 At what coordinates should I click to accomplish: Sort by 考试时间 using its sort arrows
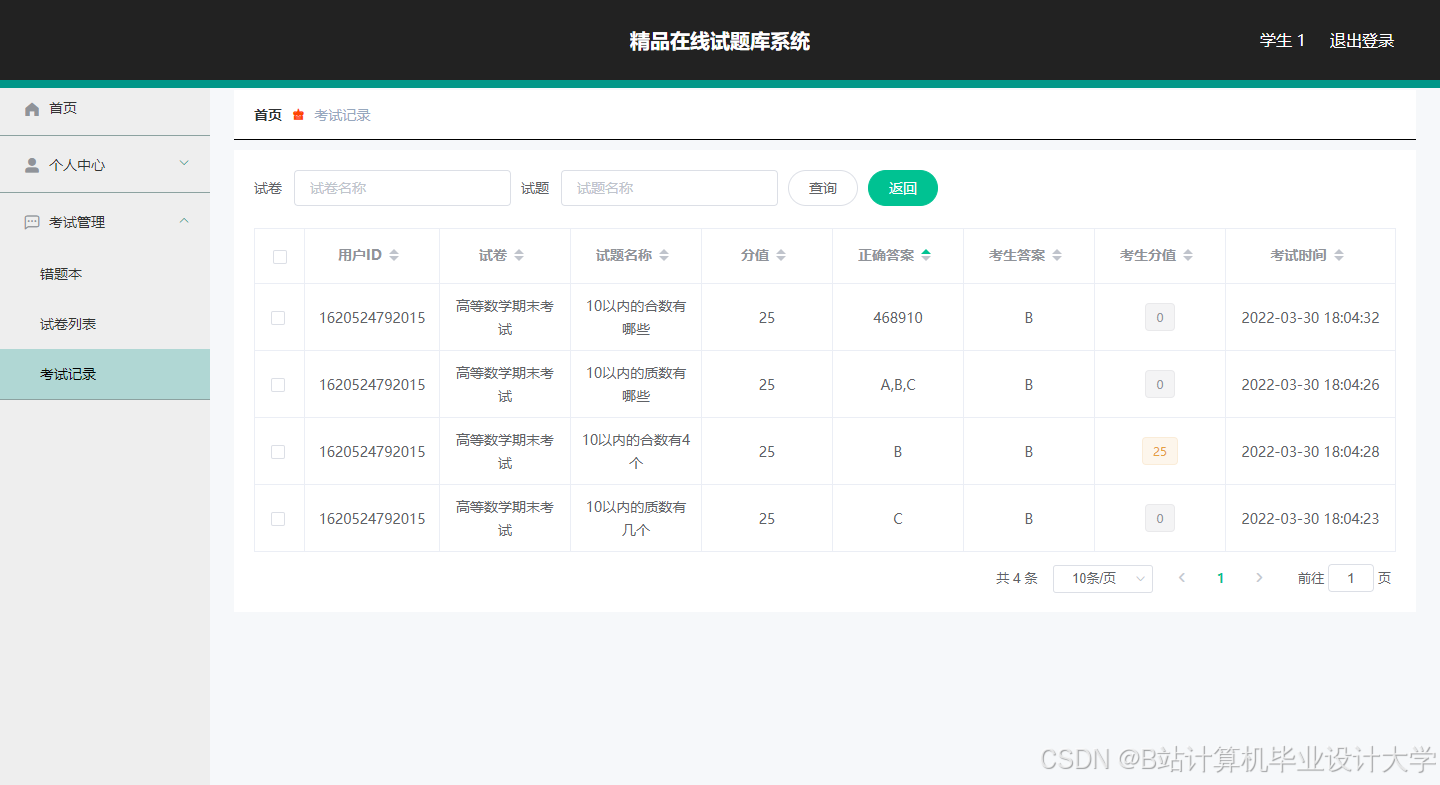[1339, 256]
